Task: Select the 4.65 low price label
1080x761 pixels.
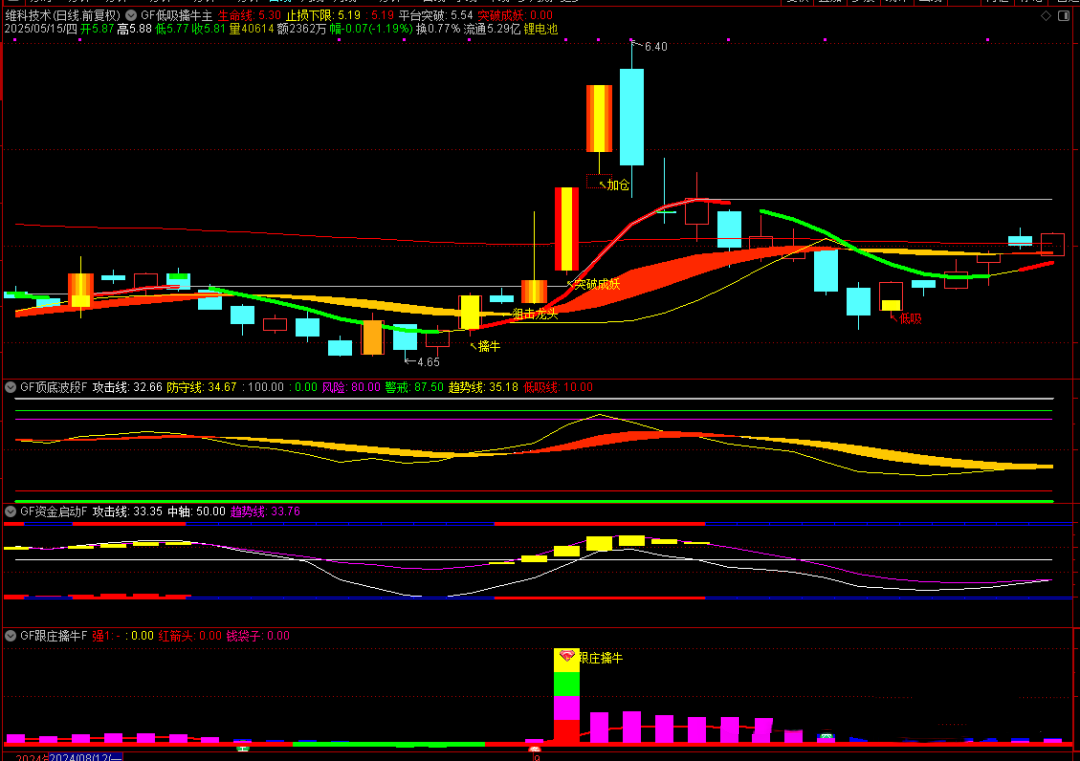Action: pyautogui.click(x=428, y=362)
